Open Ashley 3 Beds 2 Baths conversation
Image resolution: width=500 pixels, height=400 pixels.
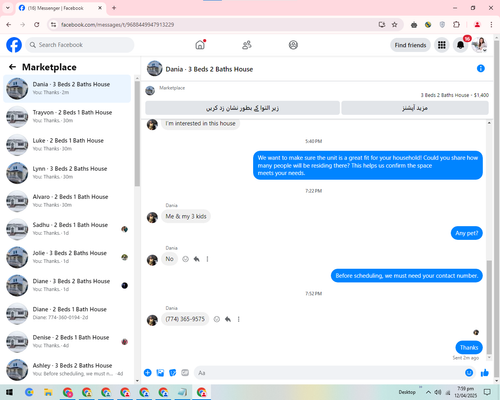pos(67,370)
